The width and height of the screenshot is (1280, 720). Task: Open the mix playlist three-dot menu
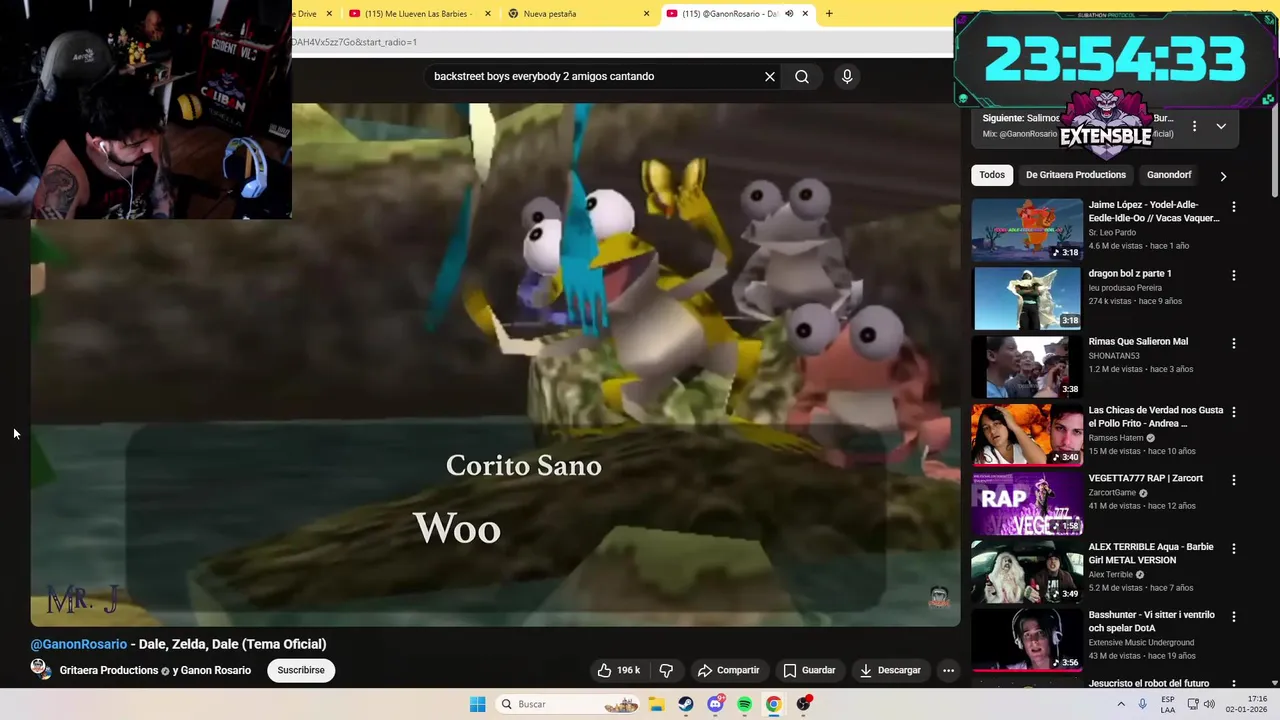[x=1194, y=126]
